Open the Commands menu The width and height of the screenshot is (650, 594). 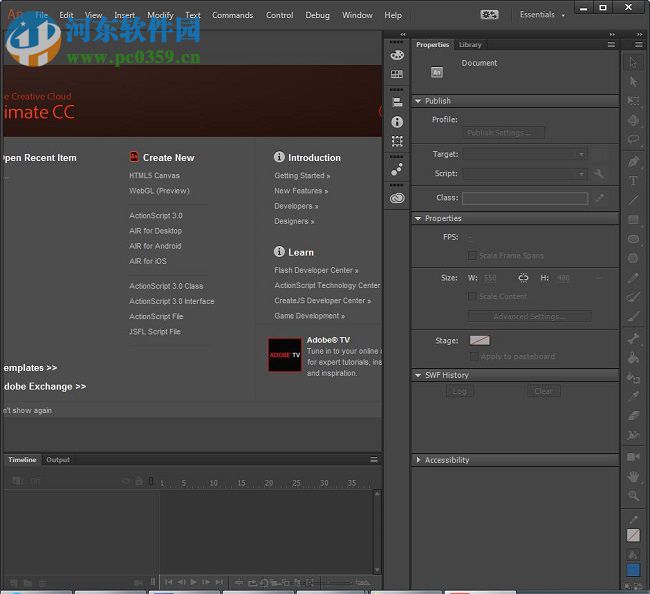click(233, 15)
